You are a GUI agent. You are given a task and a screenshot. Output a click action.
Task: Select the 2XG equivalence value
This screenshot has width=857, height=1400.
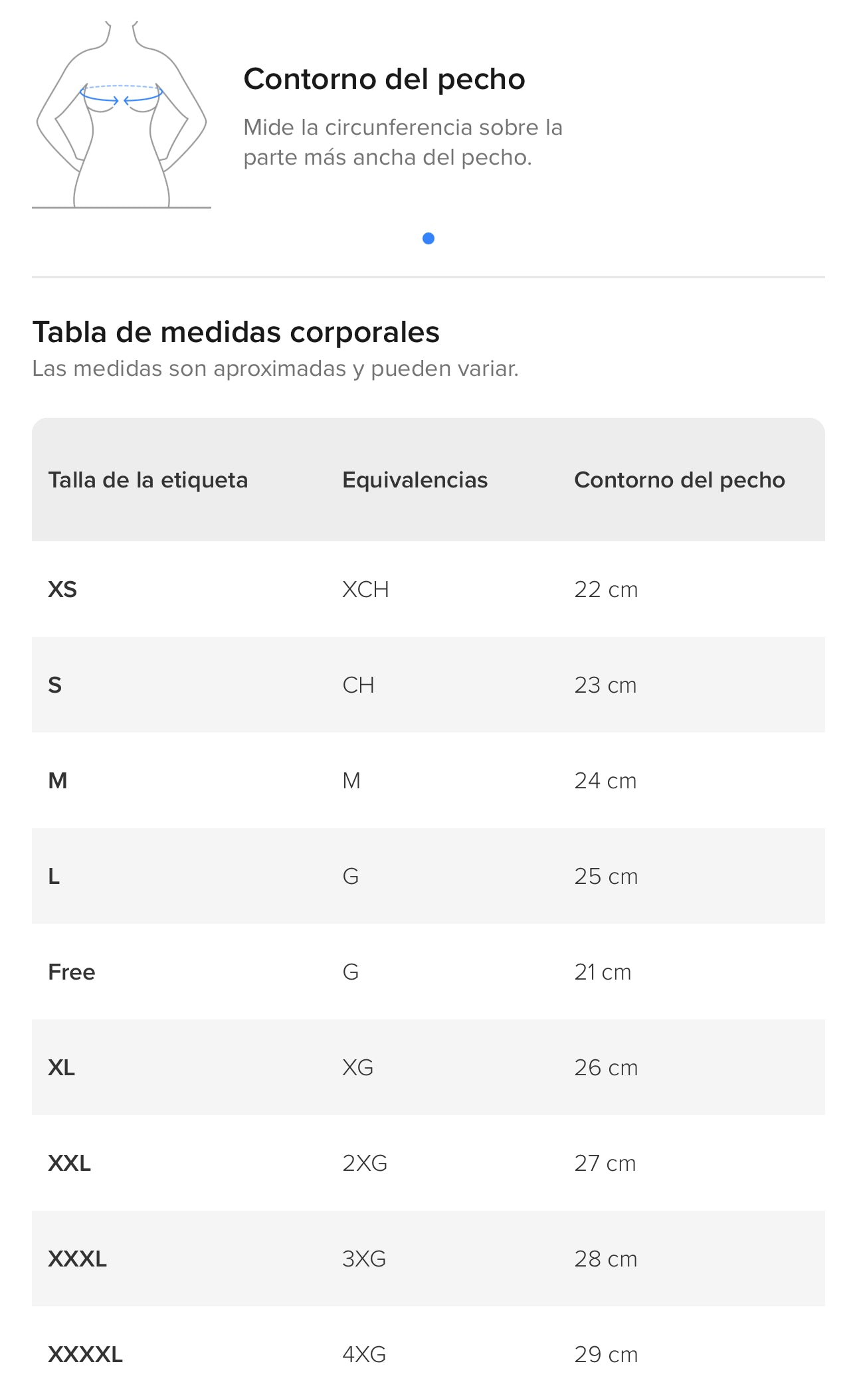point(365,1164)
